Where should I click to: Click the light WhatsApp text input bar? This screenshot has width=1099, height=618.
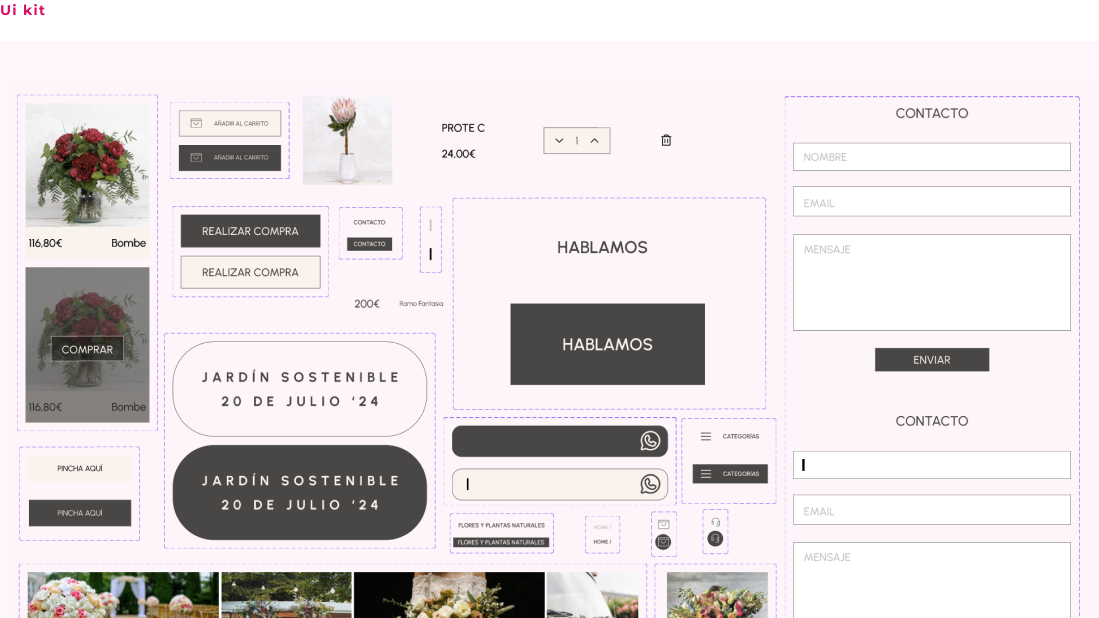[x=559, y=484]
